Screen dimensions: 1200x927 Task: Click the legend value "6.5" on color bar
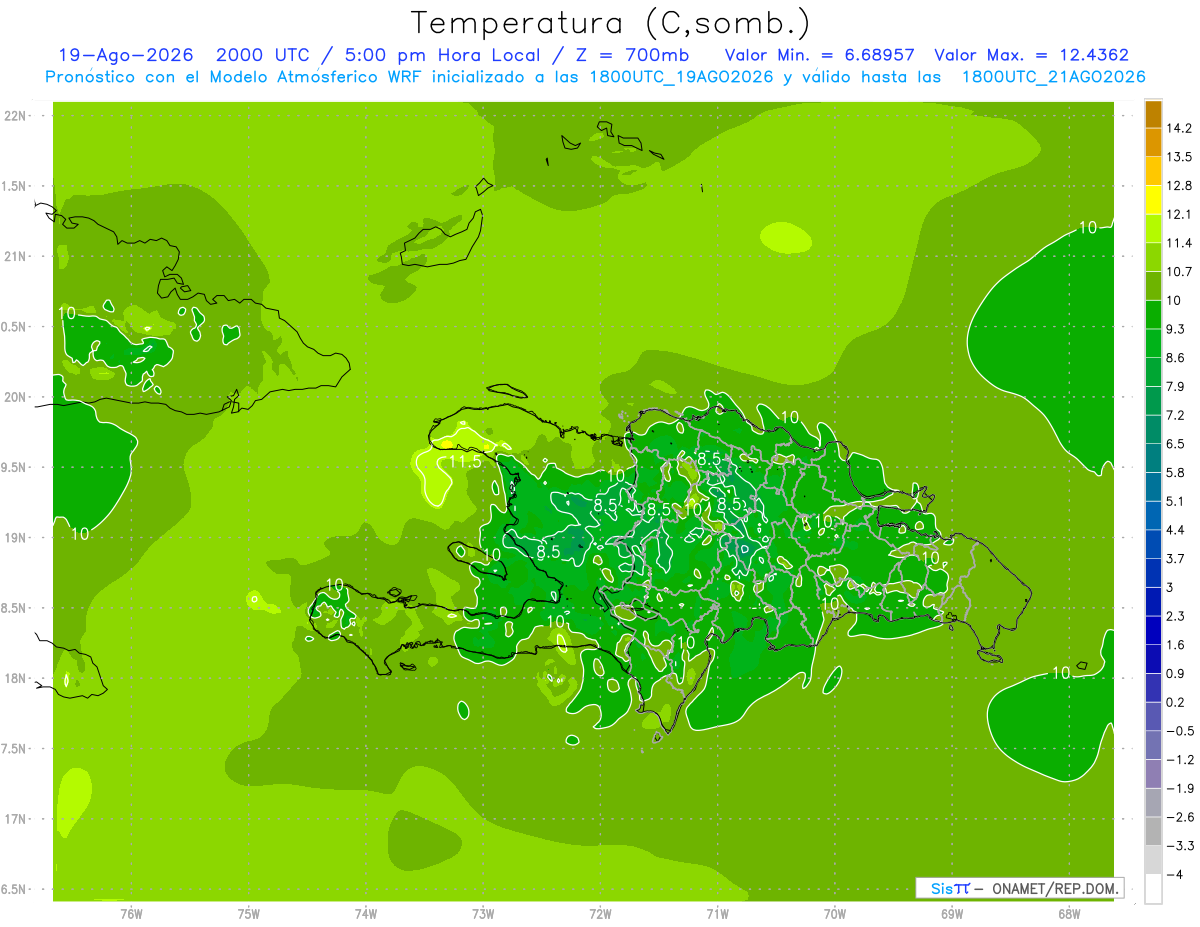(1176, 444)
